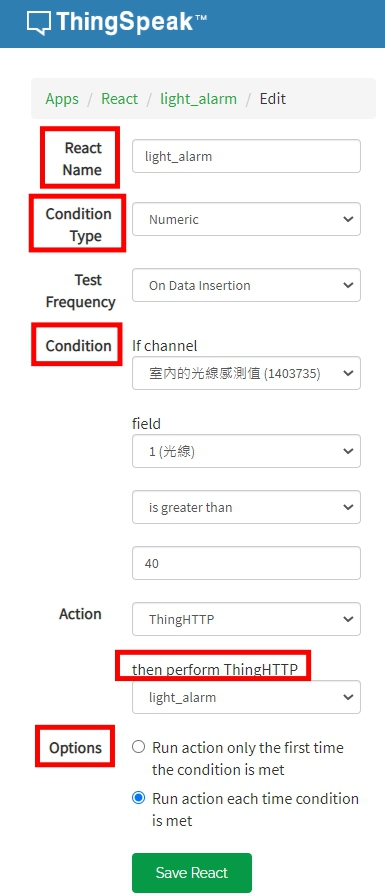Viewport: 385px width, 896px height.
Task: Click the condition value field showing 40
Action: pos(246,563)
